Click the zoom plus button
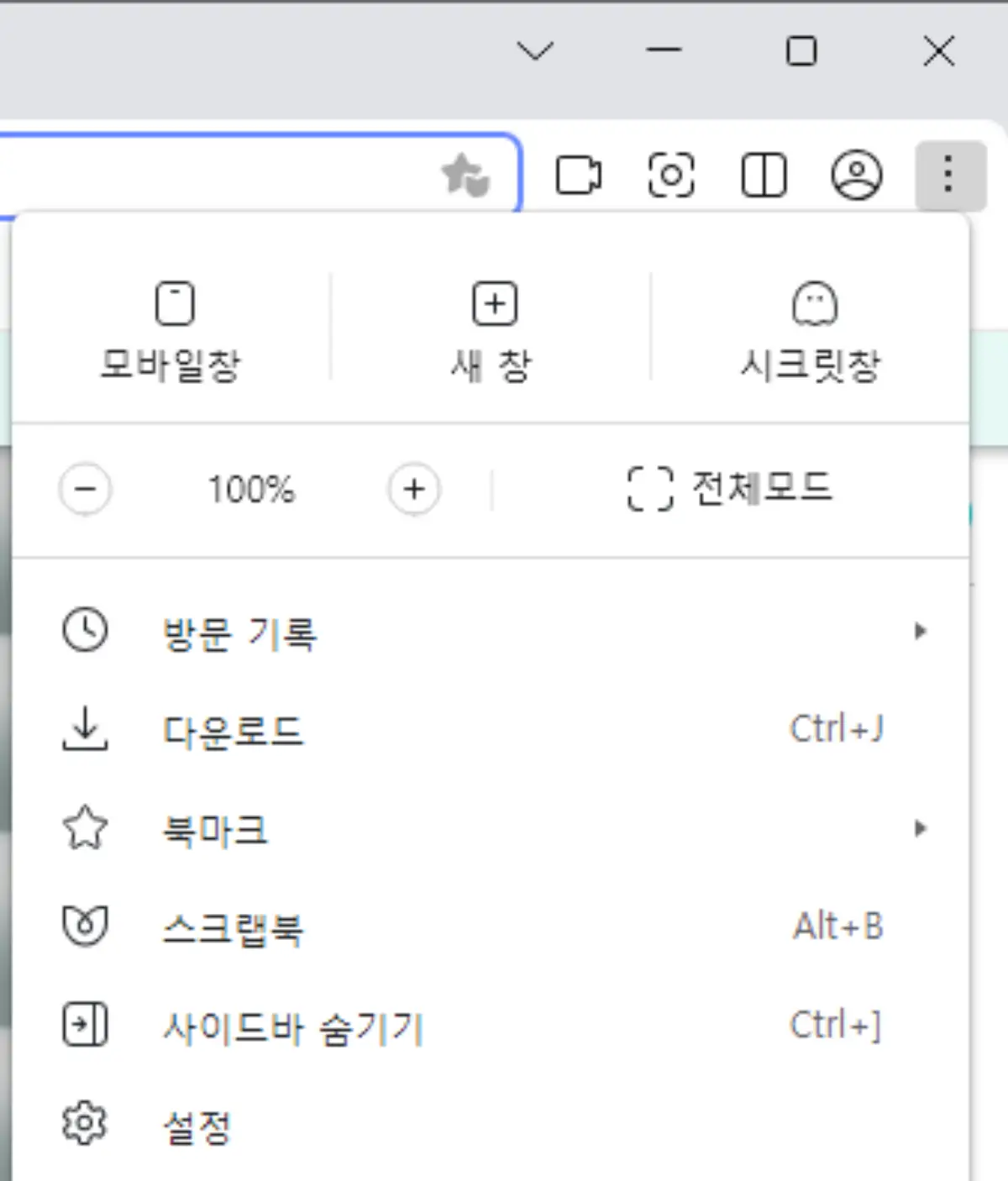 click(x=413, y=490)
